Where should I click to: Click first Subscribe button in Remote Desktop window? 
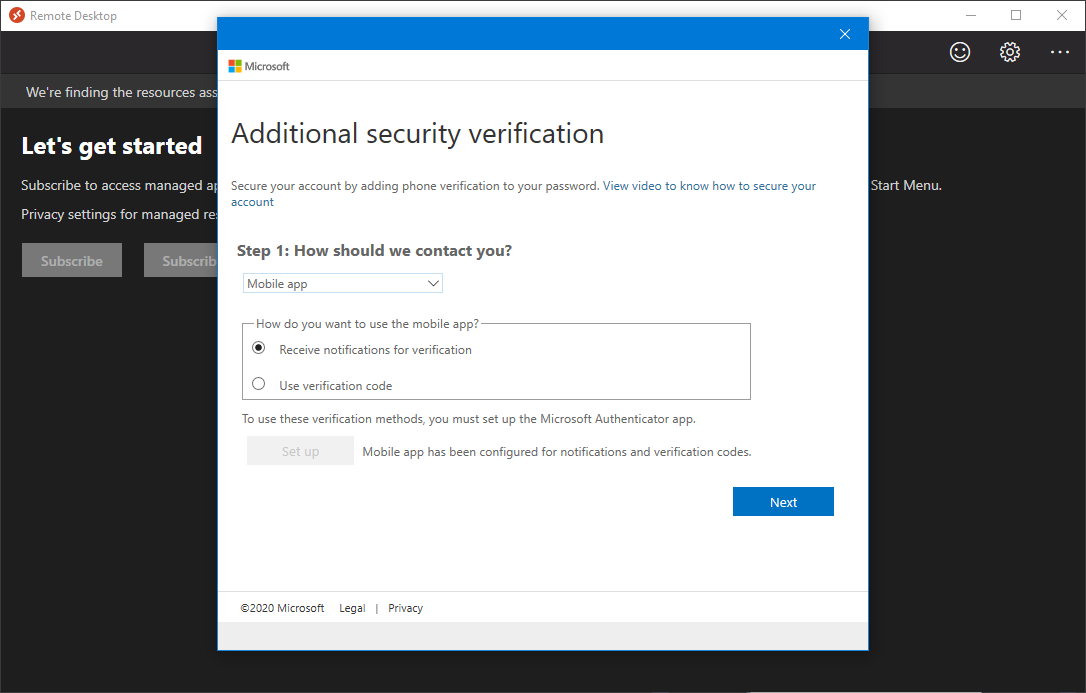click(x=72, y=260)
